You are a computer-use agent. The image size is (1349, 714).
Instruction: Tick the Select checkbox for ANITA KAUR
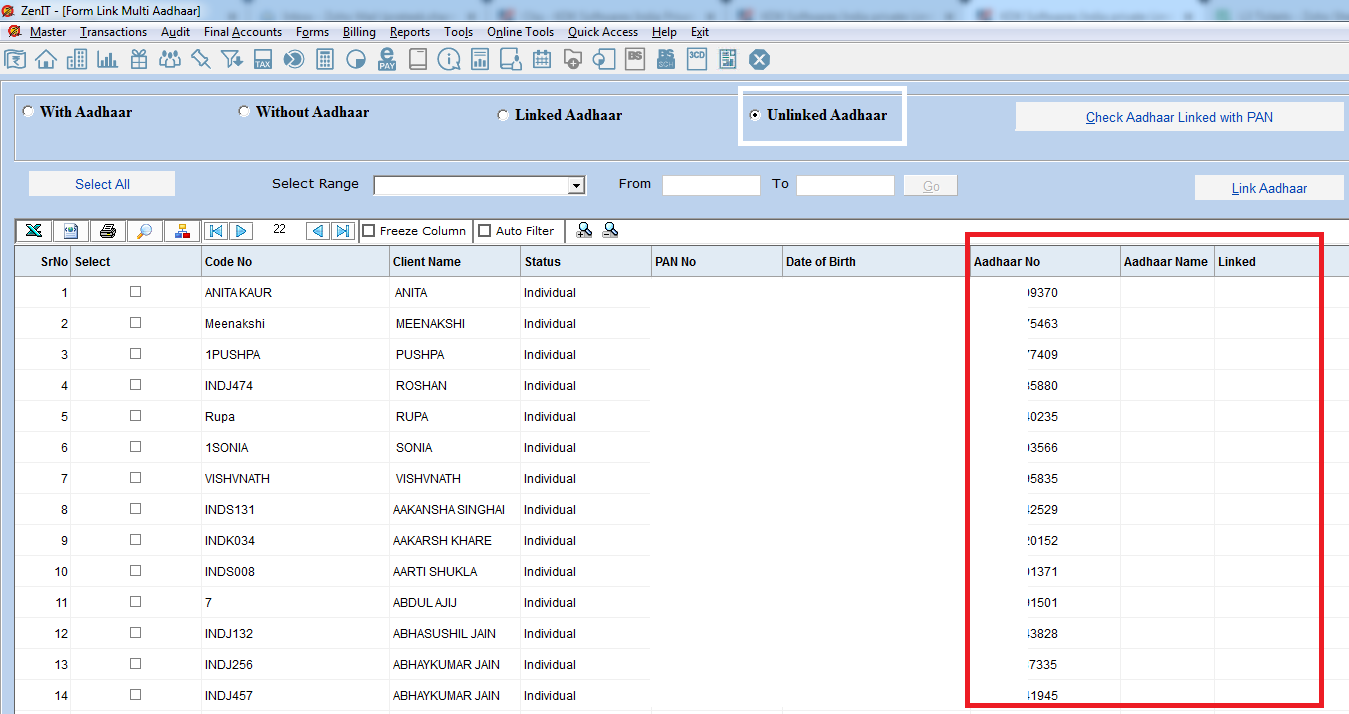(135, 292)
